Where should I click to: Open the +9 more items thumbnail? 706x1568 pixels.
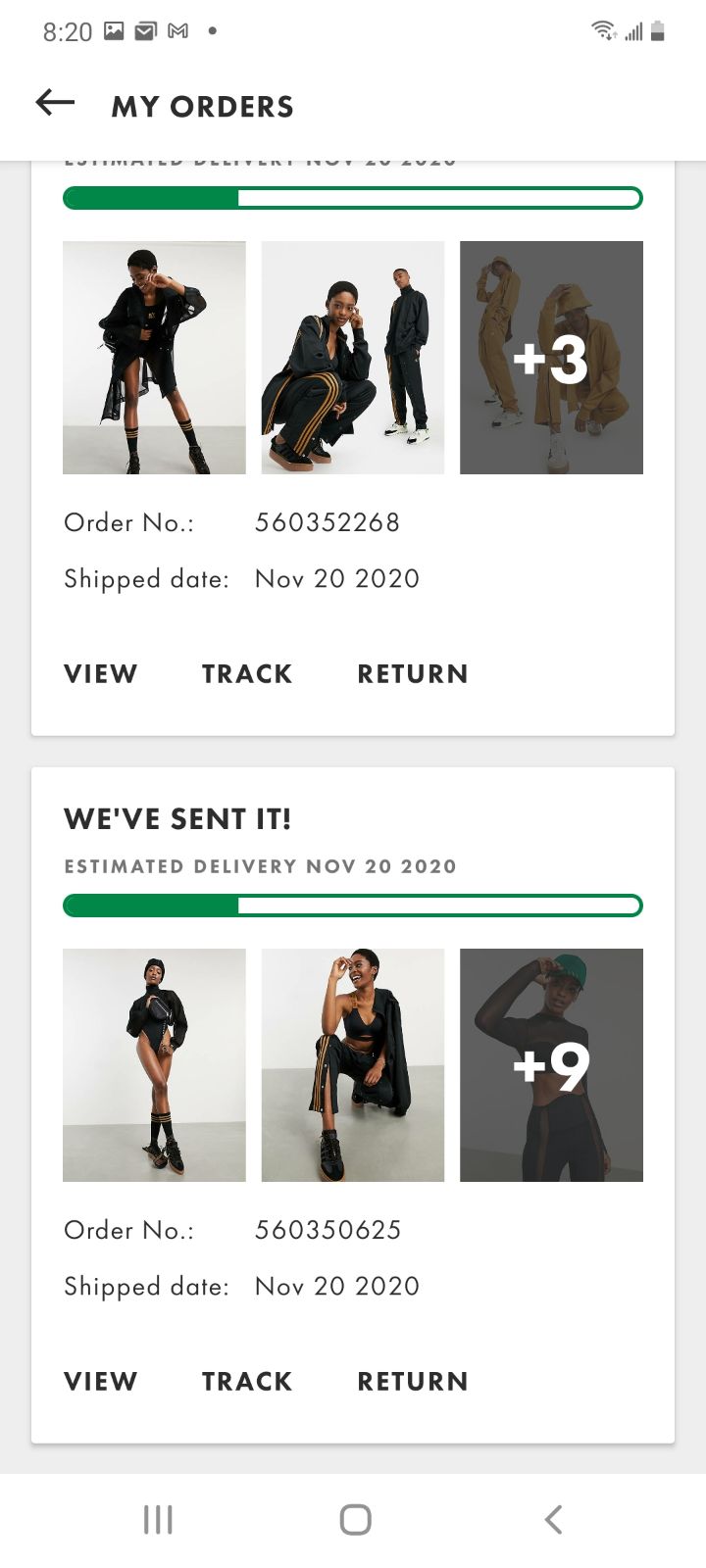click(551, 1065)
